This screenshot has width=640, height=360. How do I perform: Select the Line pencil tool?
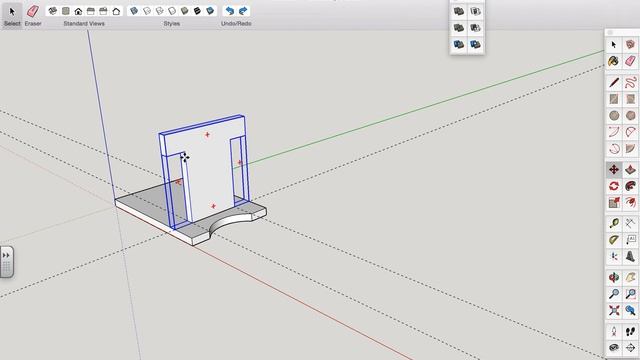click(614, 82)
